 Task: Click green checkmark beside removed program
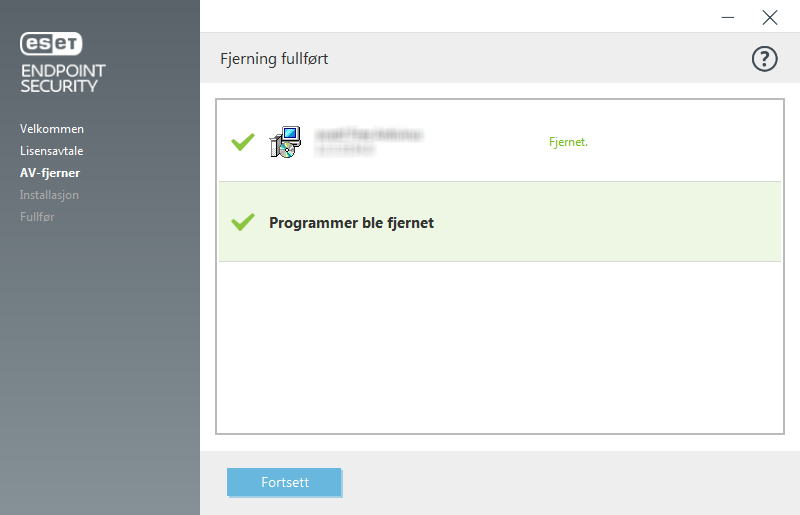(x=243, y=142)
